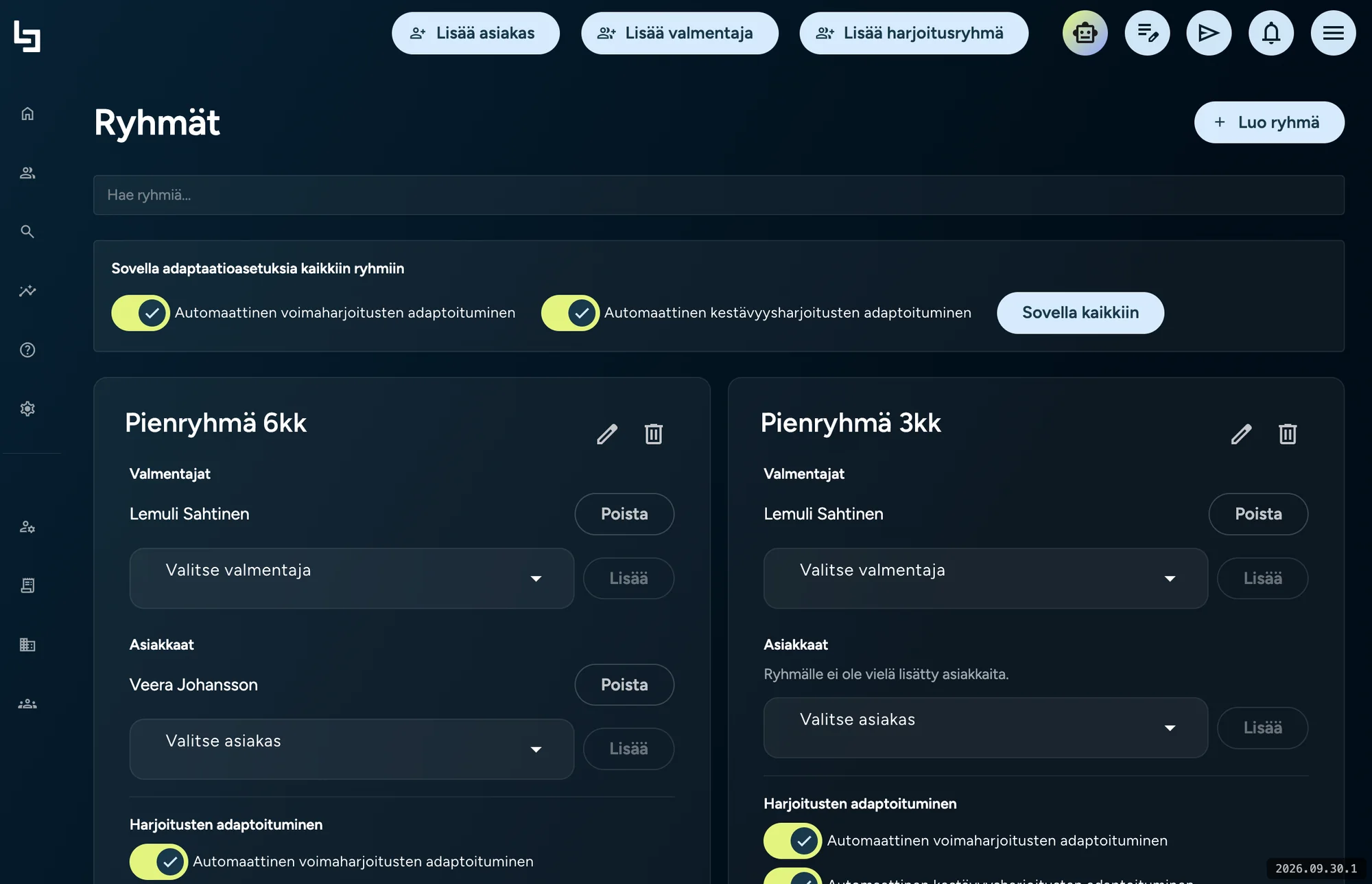Remove Lemuli Sahtinen from Pienryhmä 3kk
The width and height of the screenshot is (1372, 884).
1258,514
